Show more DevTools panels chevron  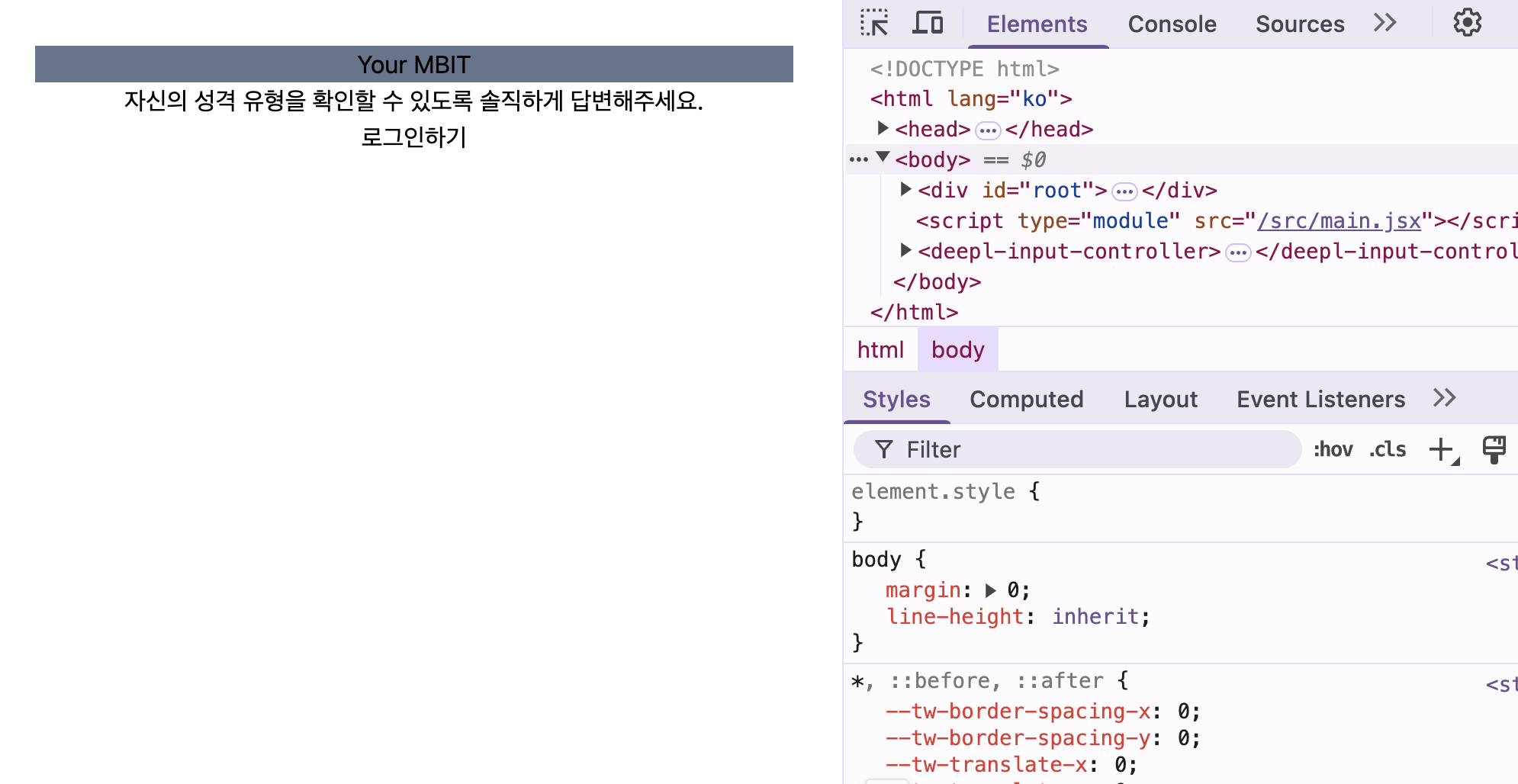coord(1385,23)
